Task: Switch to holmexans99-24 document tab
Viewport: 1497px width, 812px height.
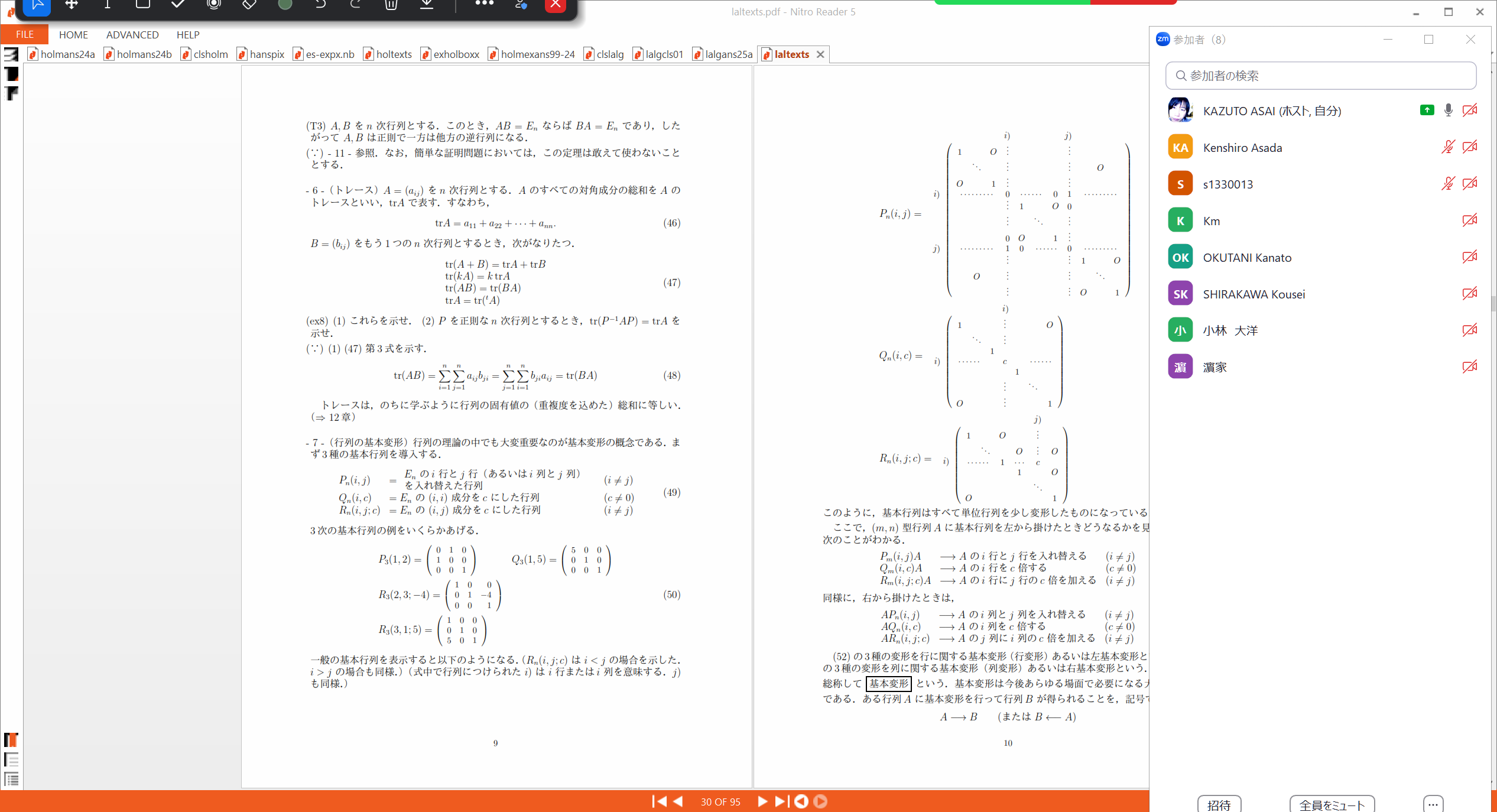Action: tap(531, 54)
